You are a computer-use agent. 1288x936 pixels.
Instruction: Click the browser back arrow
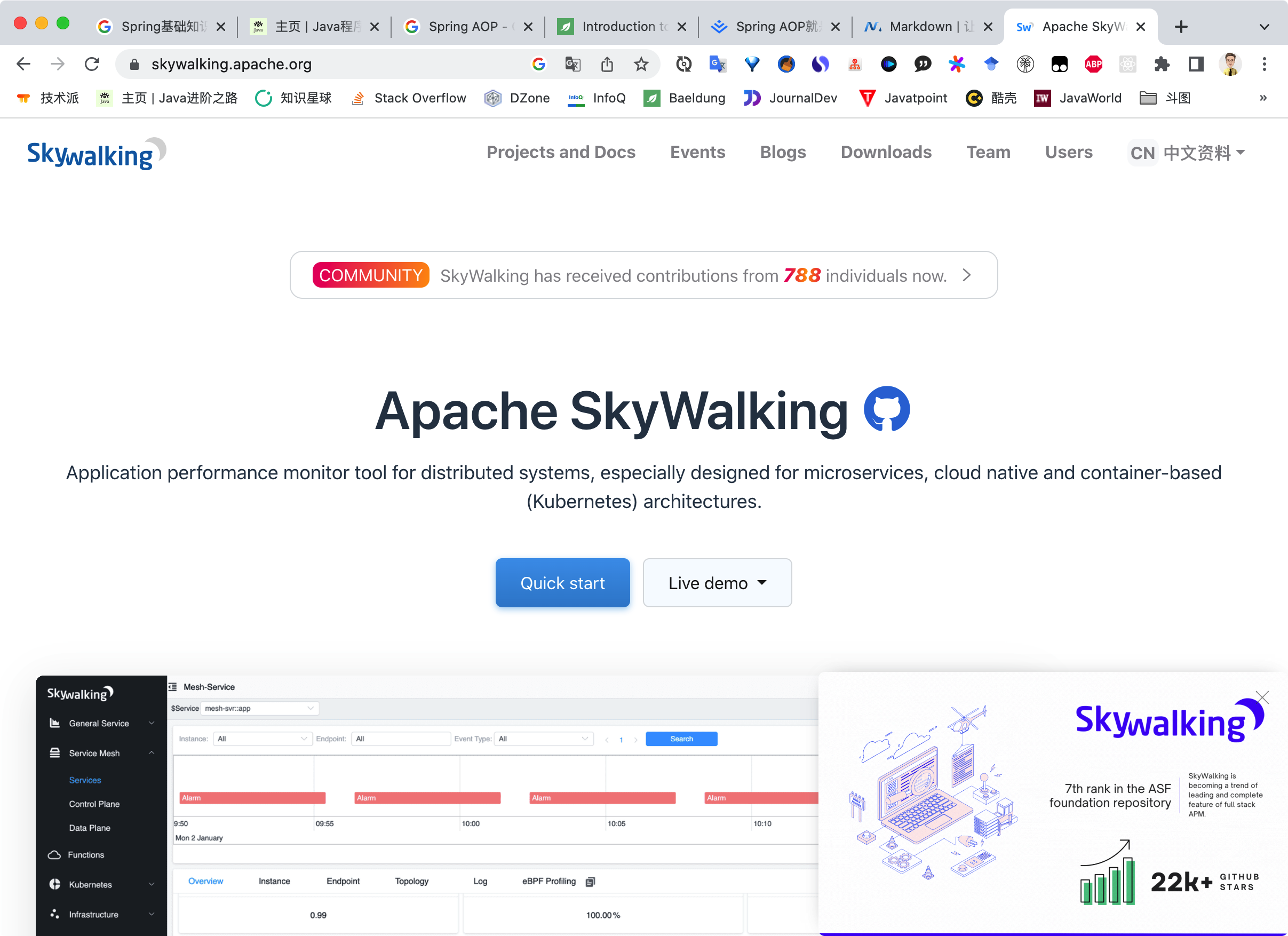click(x=23, y=64)
